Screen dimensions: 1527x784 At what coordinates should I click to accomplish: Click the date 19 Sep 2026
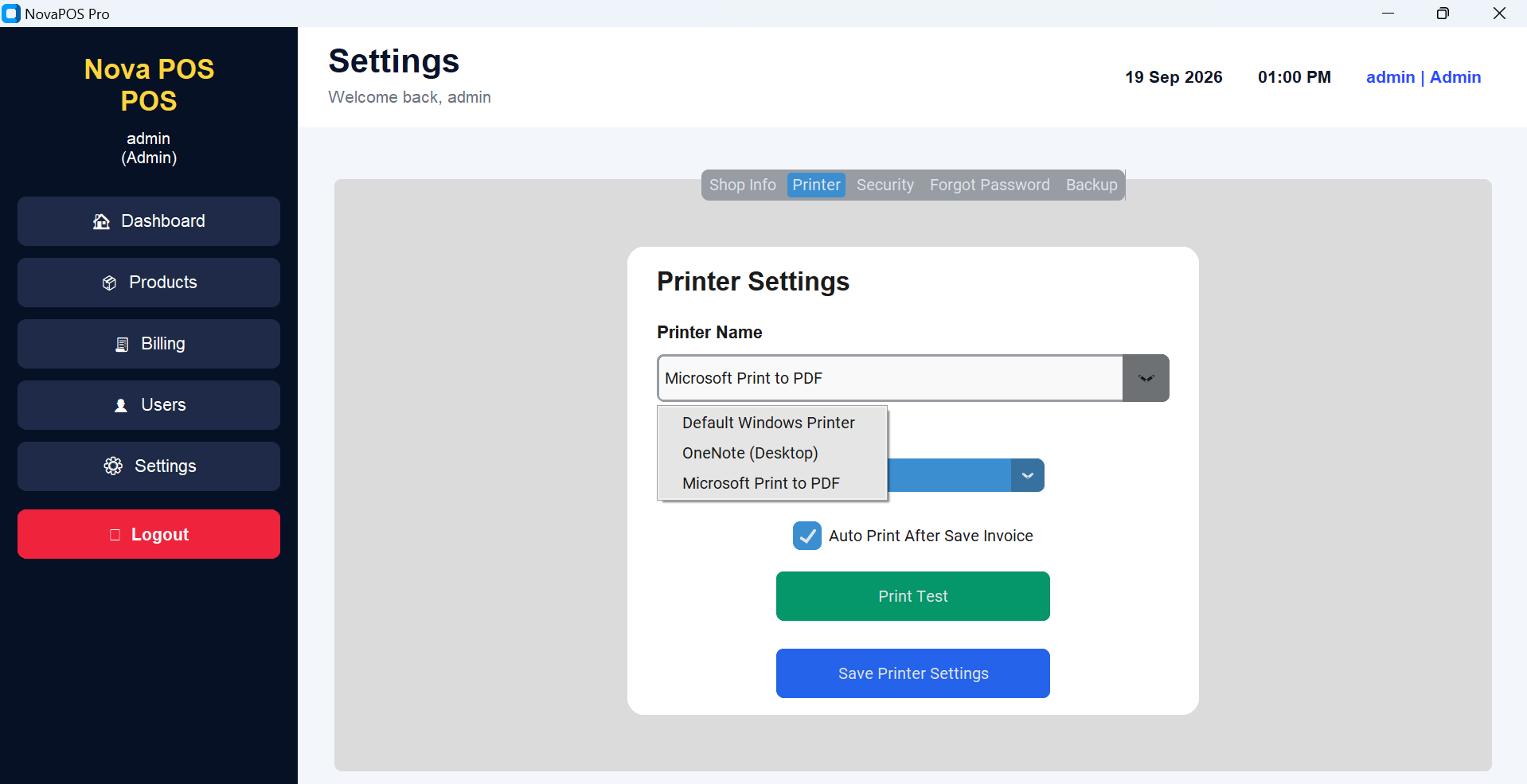(x=1174, y=77)
